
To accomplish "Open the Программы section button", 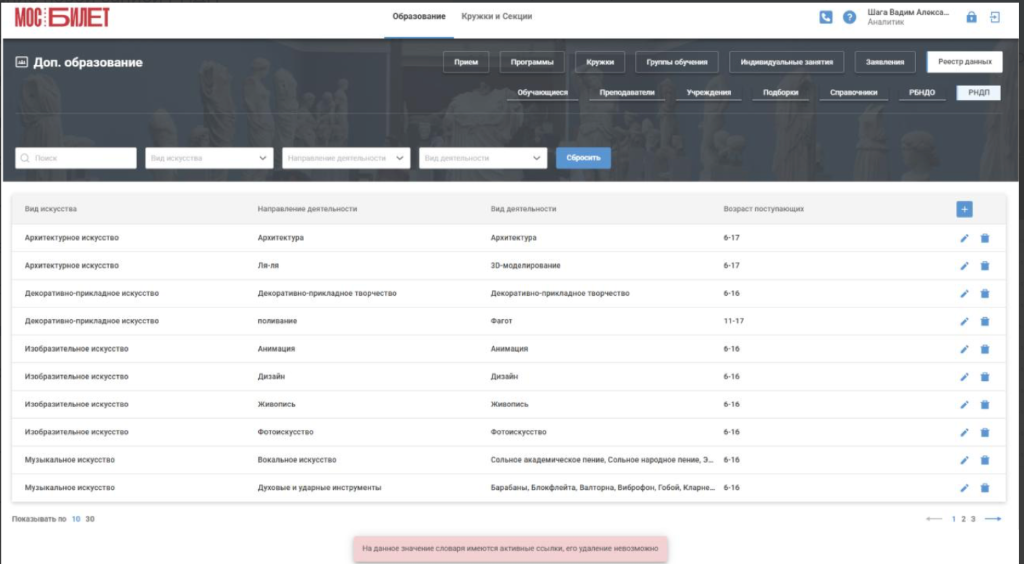I will pyautogui.click(x=532, y=62).
